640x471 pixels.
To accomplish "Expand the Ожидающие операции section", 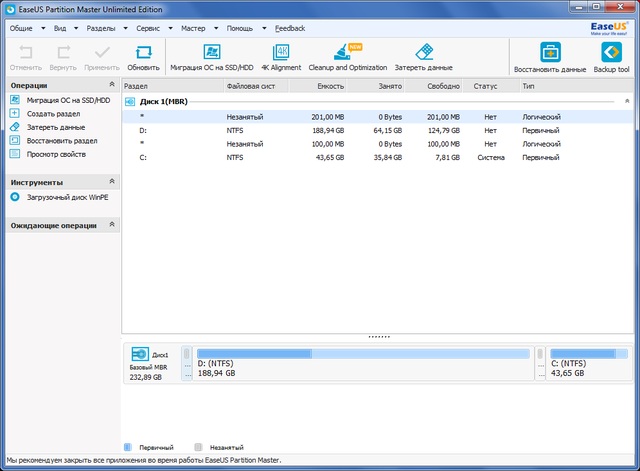I will 111,226.
